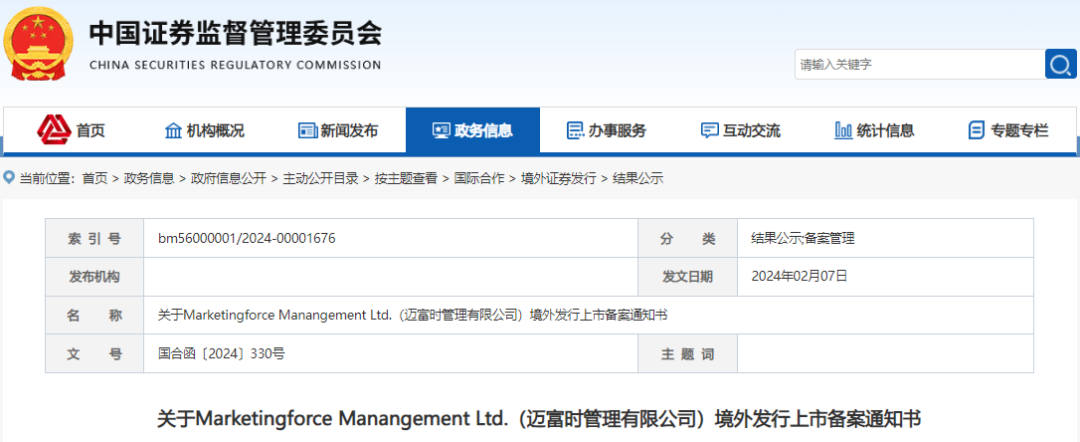Click the 文号 label cell
This screenshot has height=442, width=1080.
[x=94, y=354]
